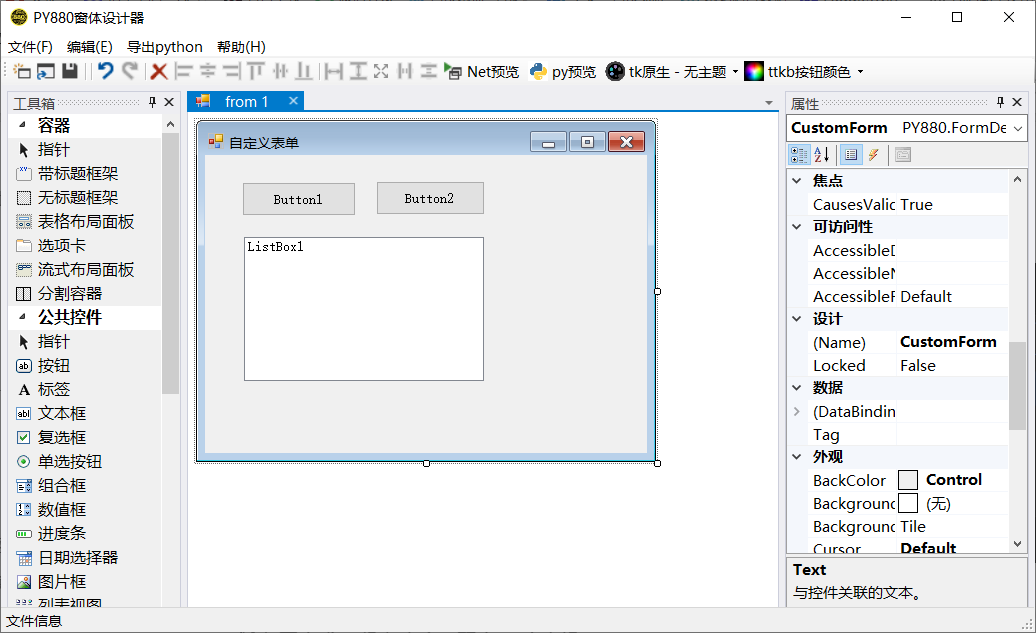Switch properties to categorized view
Image resolution: width=1036 pixels, height=633 pixels.
[x=799, y=155]
